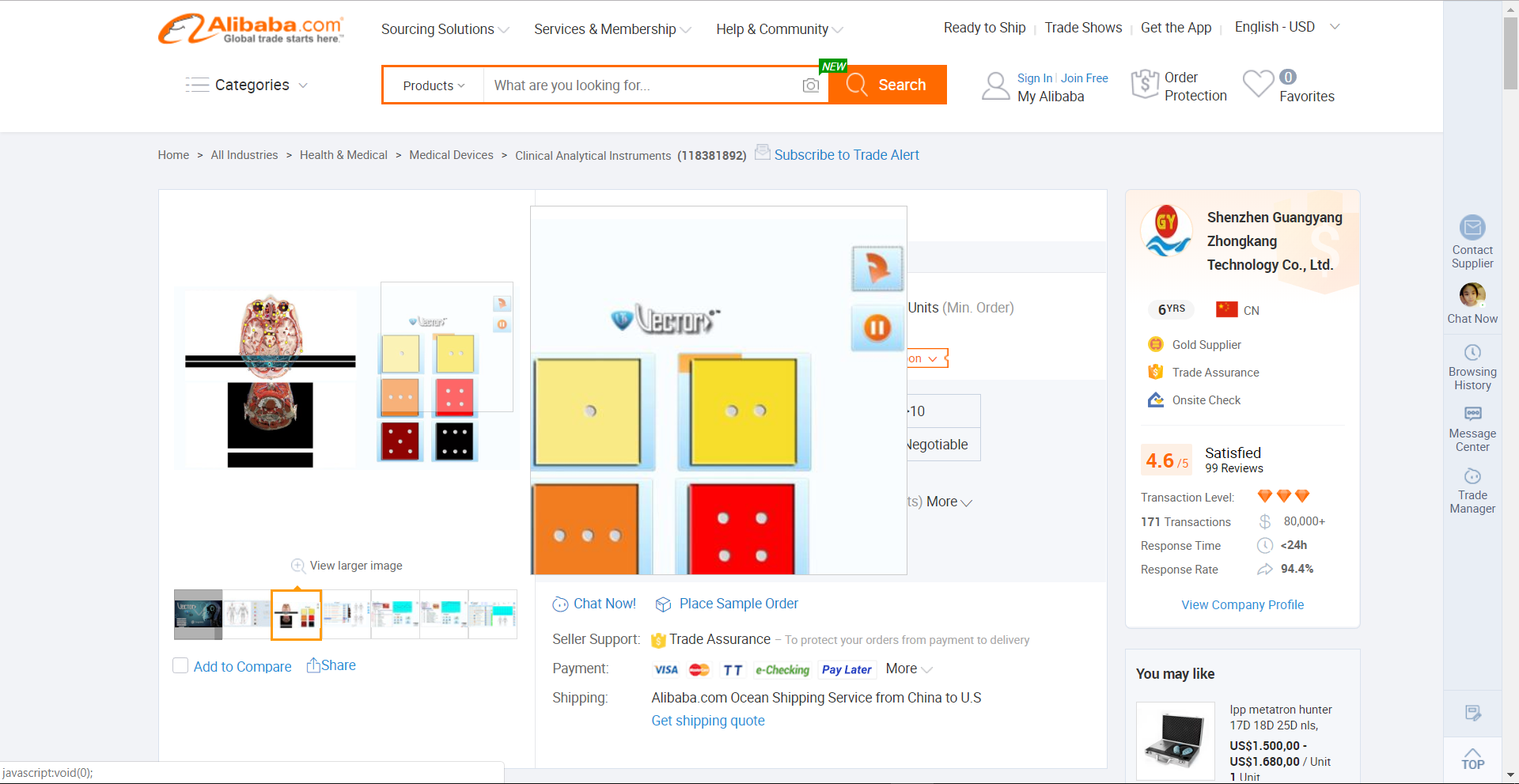Click the Order Protection shield icon
1519x784 pixels.
click(x=1145, y=84)
